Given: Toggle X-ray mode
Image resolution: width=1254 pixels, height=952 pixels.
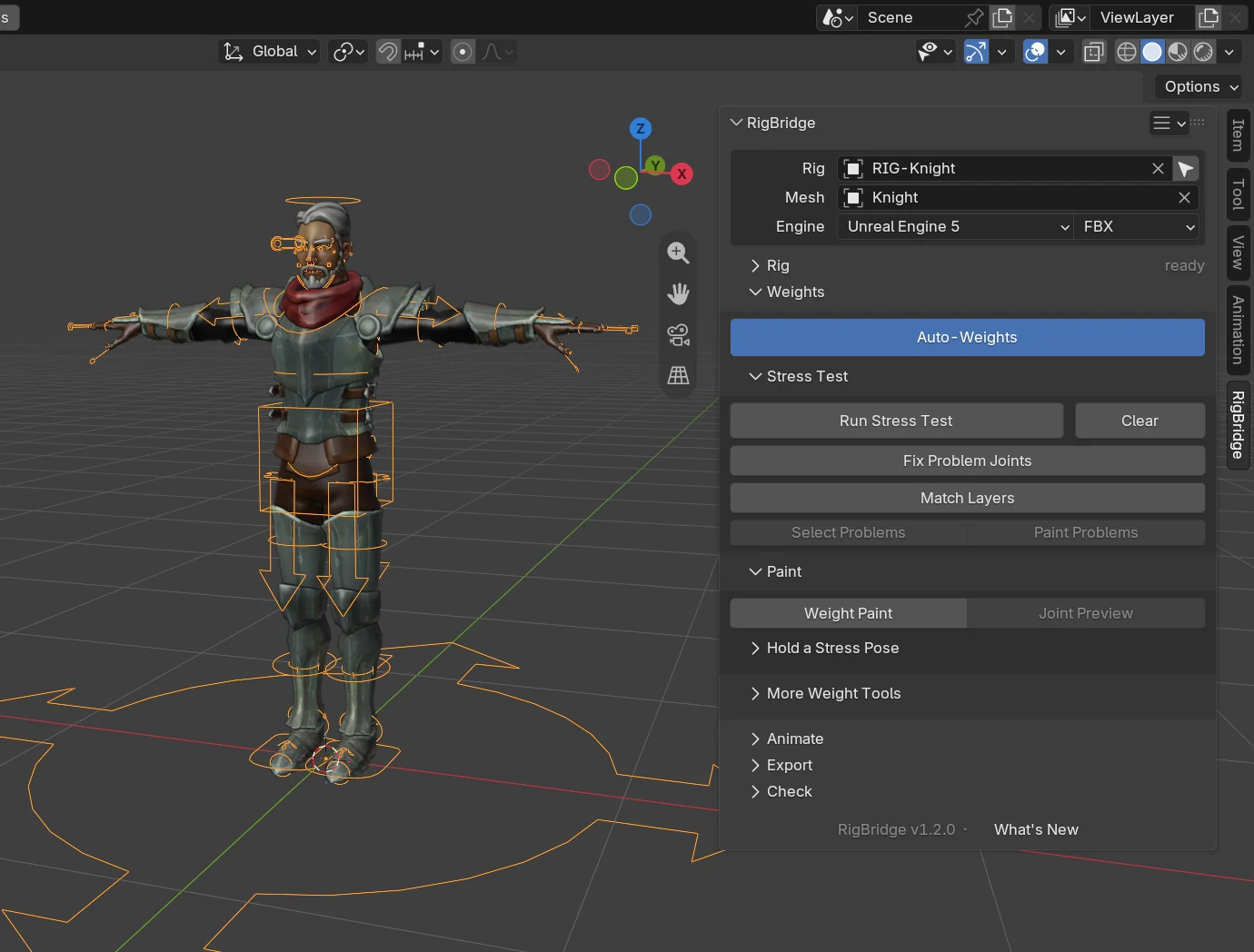Looking at the screenshot, I should [1094, 52].
